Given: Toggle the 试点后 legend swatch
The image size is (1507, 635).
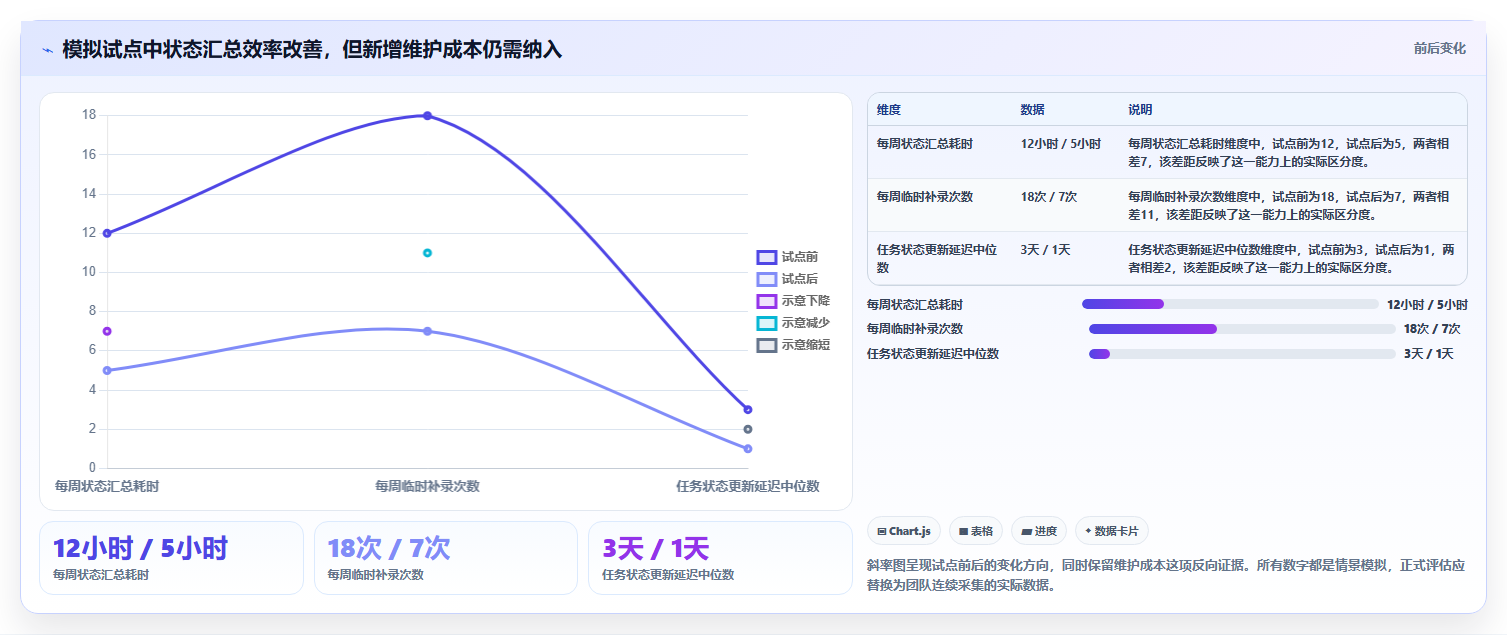Looking at the screenshot, I should 766,279.
